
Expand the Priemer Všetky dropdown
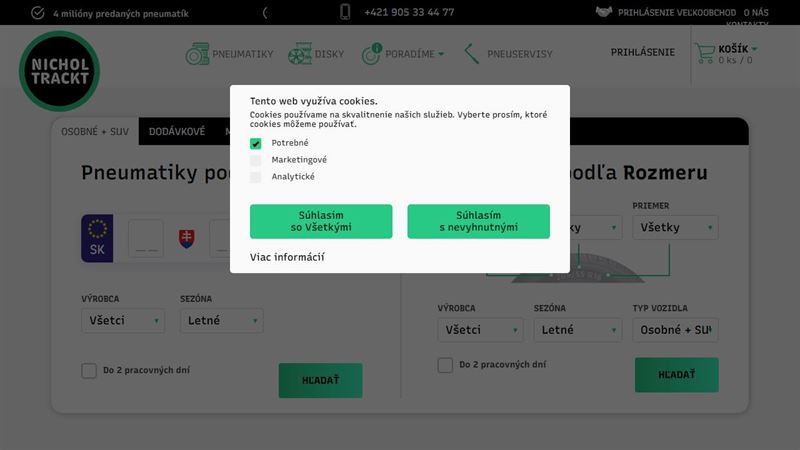click(676, 227)
